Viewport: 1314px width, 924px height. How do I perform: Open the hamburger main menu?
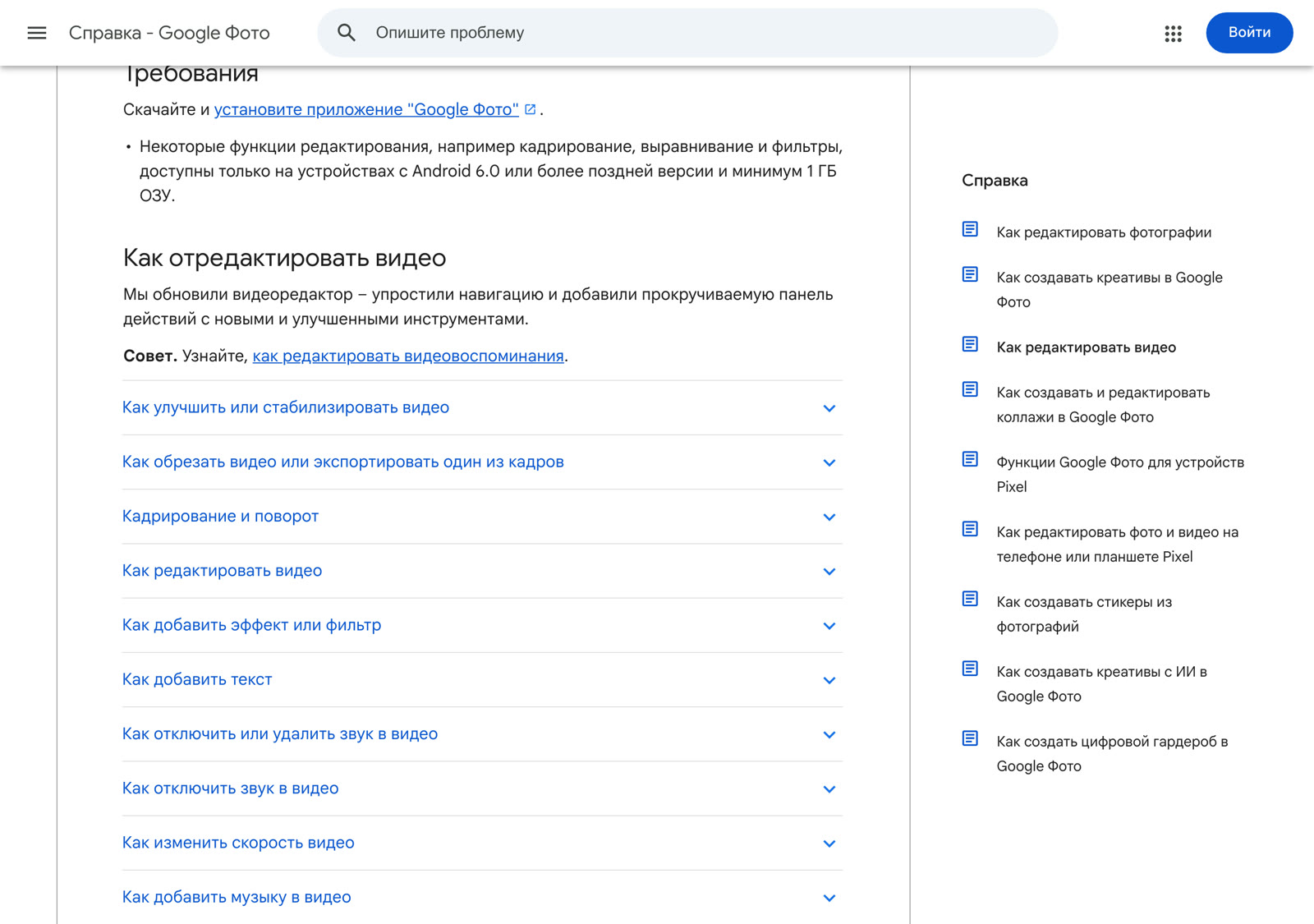pos(37,33)
